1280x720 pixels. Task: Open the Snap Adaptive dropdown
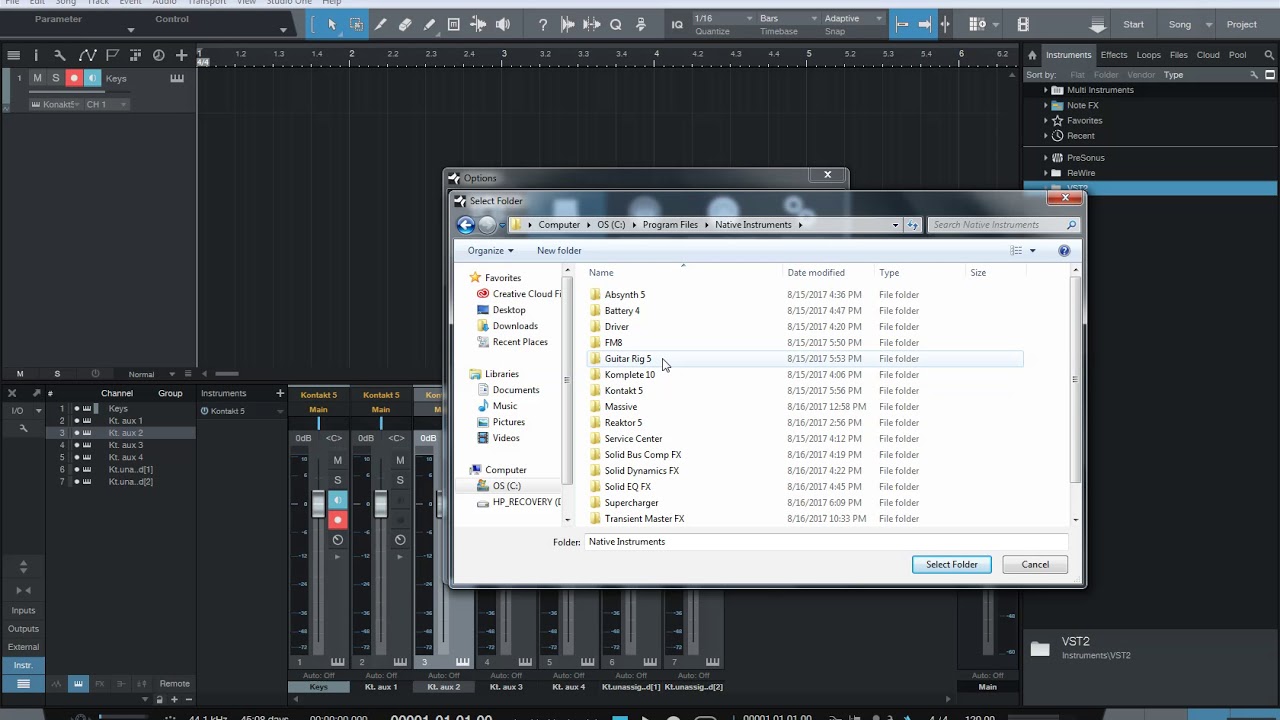(853, 19)
